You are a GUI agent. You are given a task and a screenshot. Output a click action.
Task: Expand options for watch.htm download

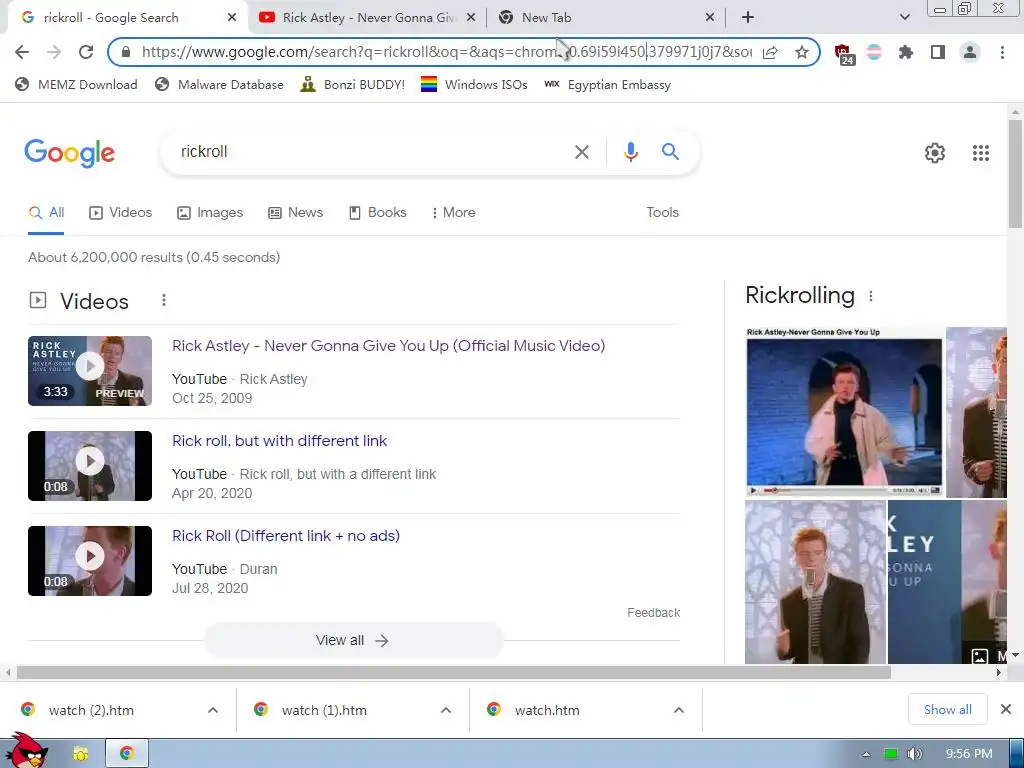pos(679,710)
